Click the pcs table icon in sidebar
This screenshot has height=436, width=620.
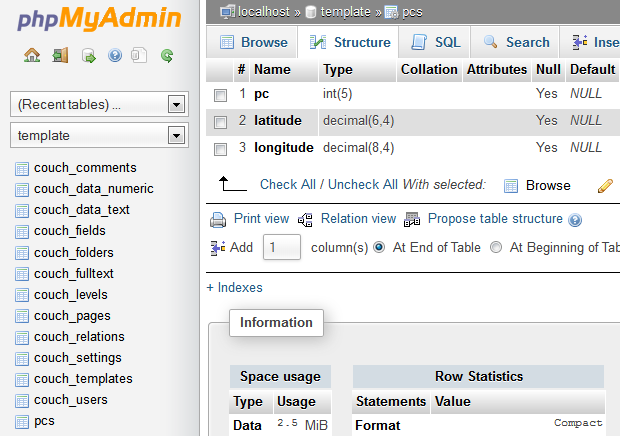click(22, 422)
